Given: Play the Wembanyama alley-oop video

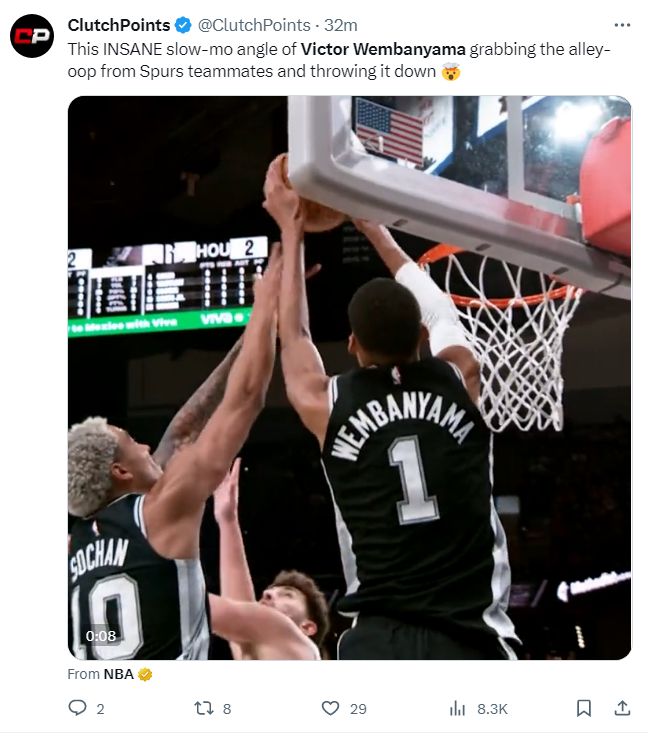Looking at the screenshot, I should click(x=349, y=378).
